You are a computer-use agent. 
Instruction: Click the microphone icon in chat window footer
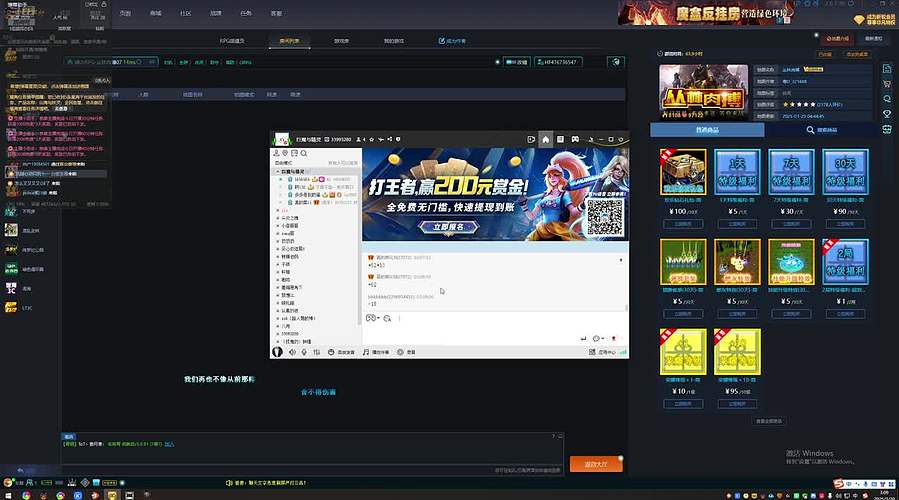(x=304, y=352)
